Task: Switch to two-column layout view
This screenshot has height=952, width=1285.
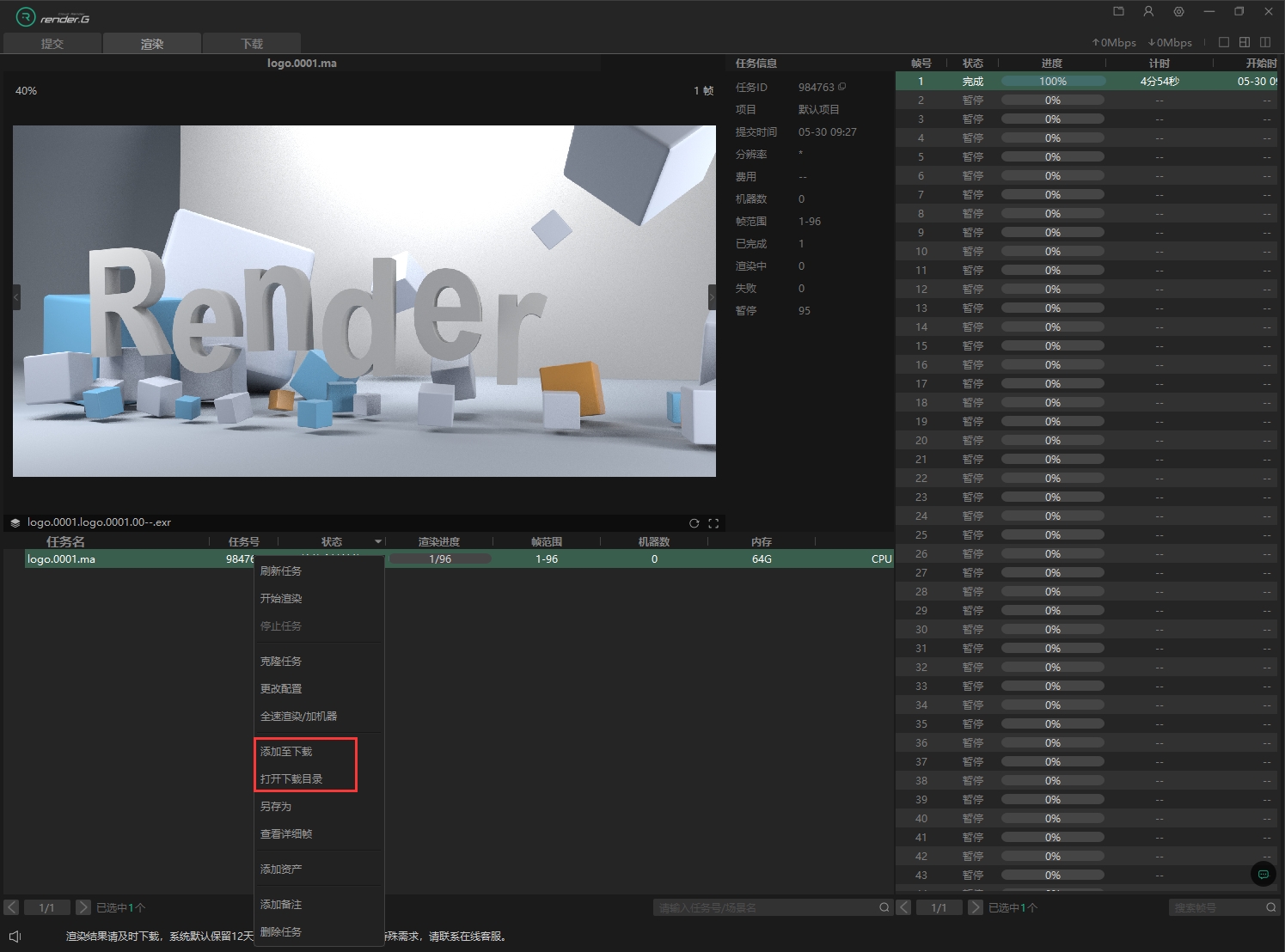Action: [x=1265, y=42]
